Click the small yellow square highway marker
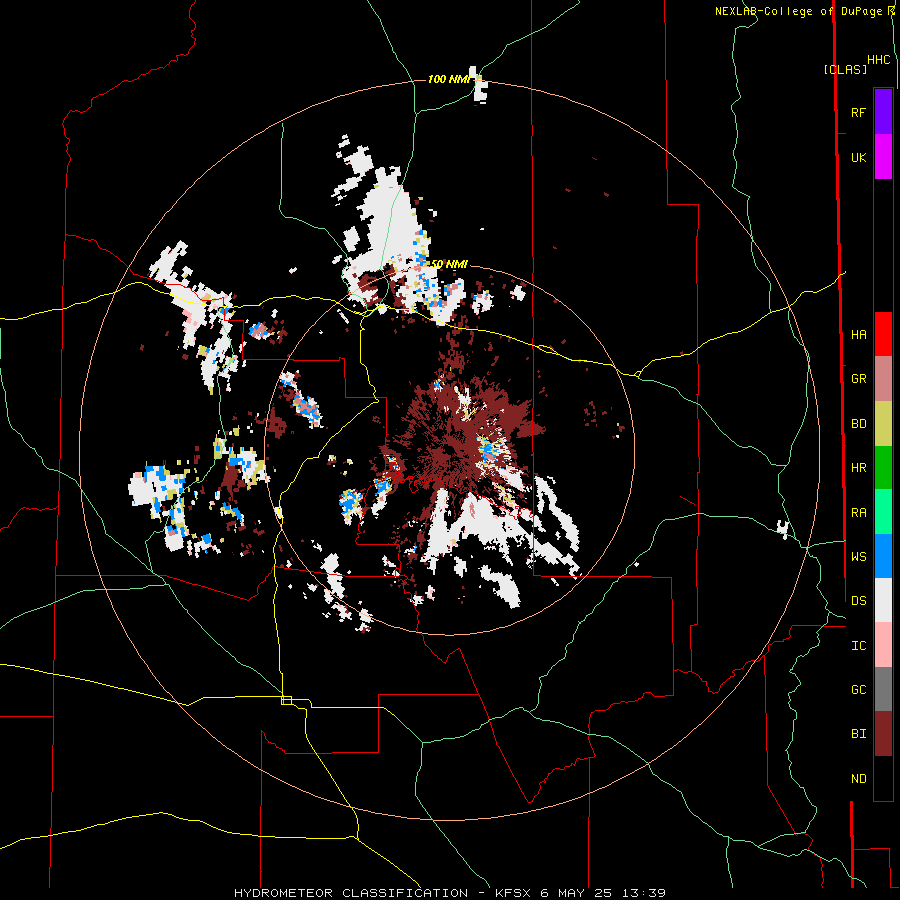 pos(286,700)
